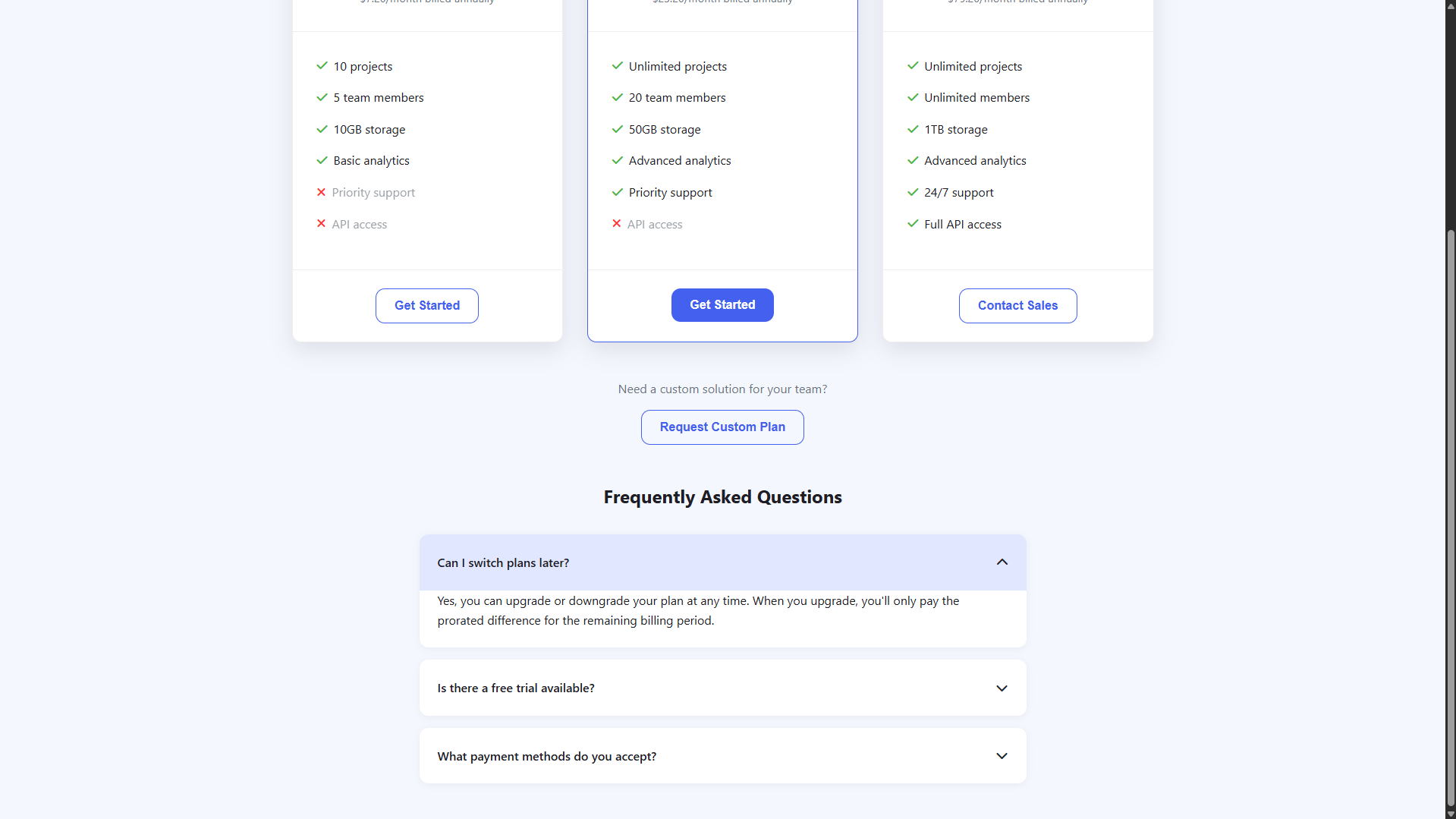Click the '5 team members' feature text

click(x=378, y=97)
